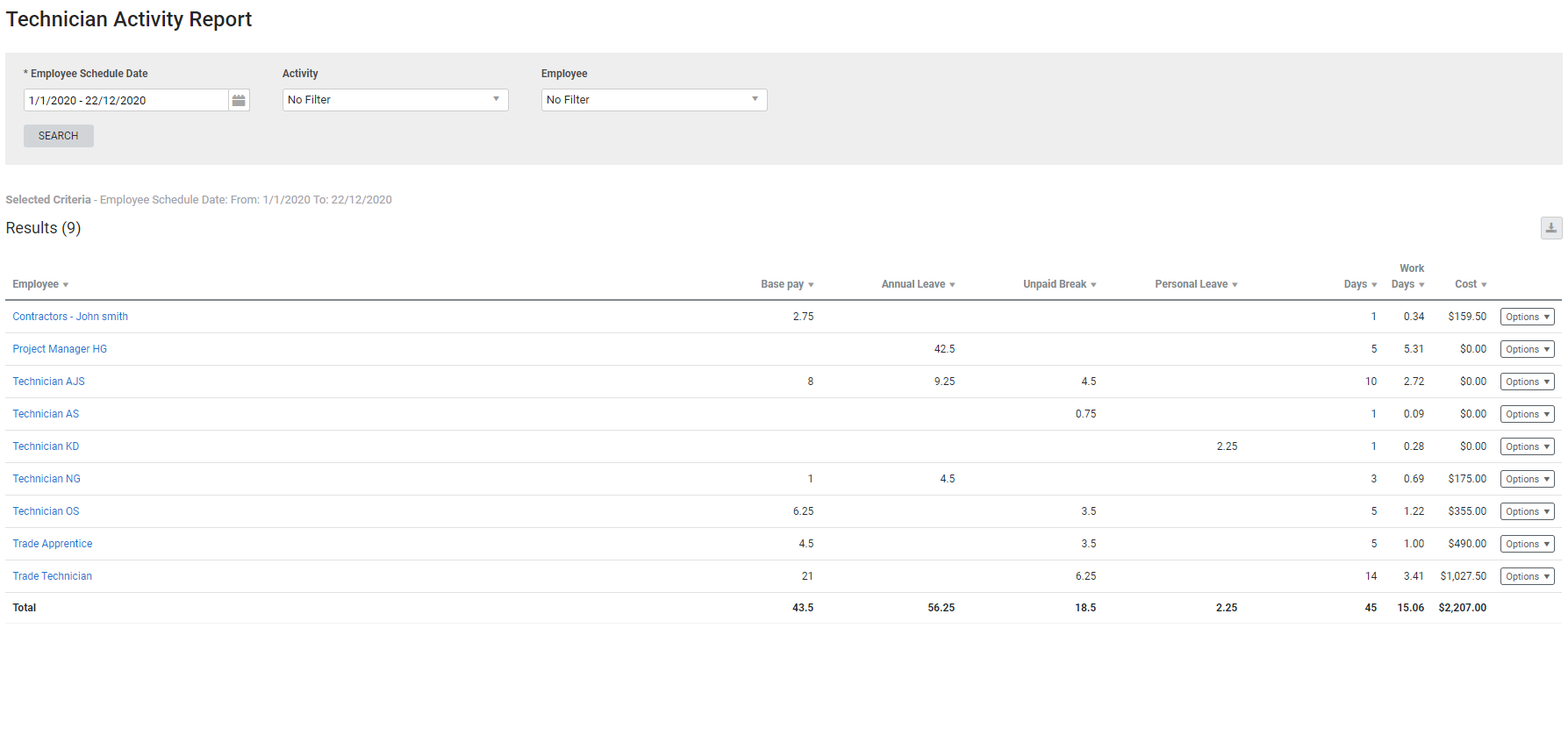Image resolution: width=1568 pixels, height=735 pixels.
Task: Open the Activity filter dropdown
Action: tap(395, 100)
